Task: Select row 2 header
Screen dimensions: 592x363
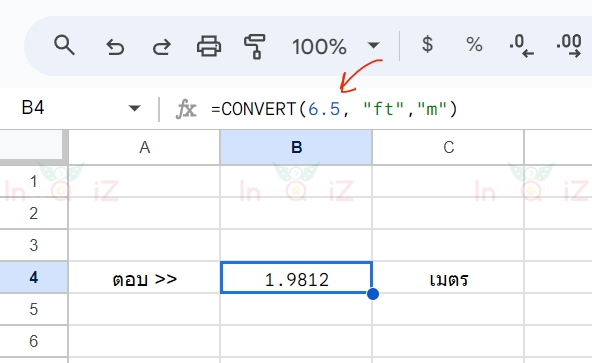Action: (34, 213)
